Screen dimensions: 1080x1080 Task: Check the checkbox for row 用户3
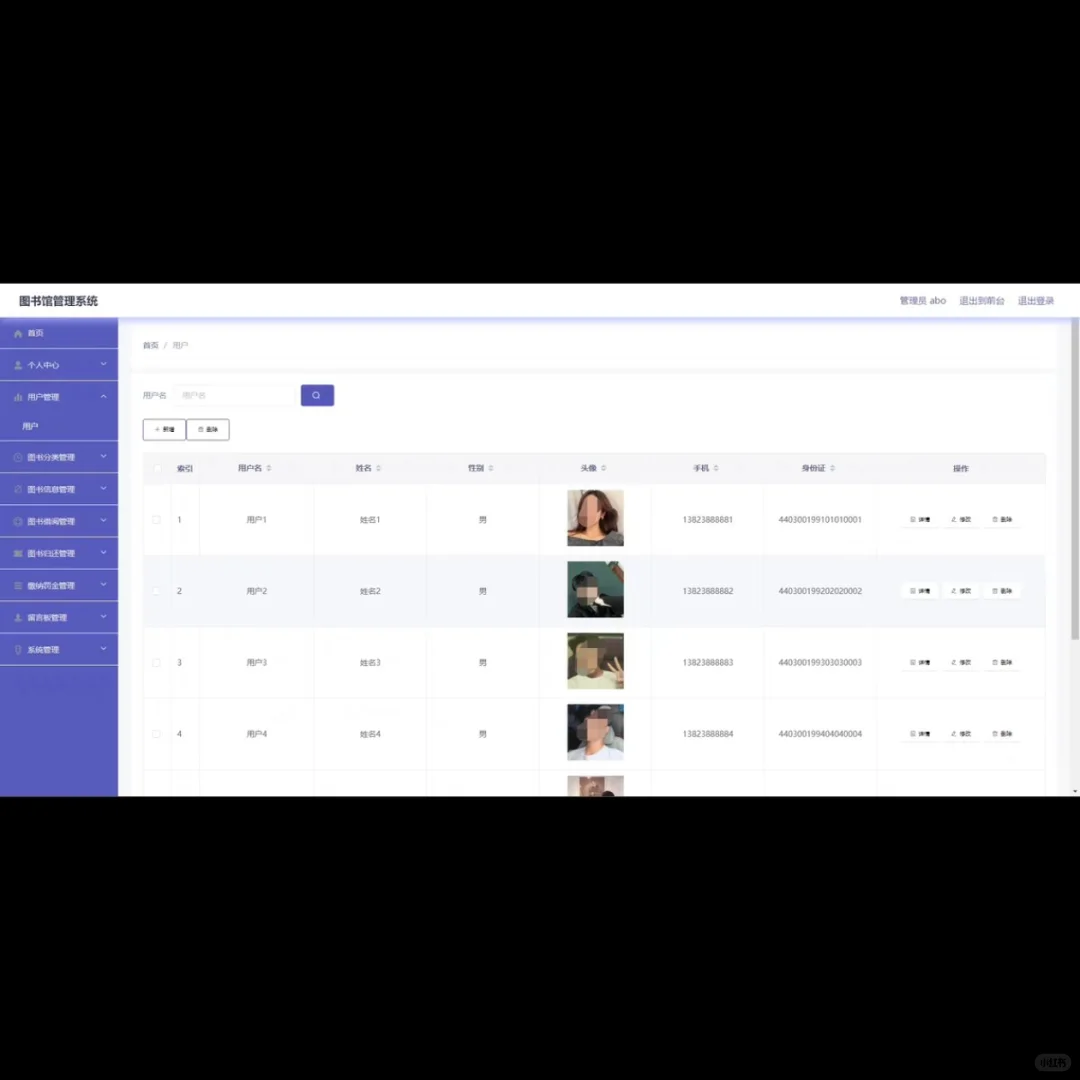[156, 663]
